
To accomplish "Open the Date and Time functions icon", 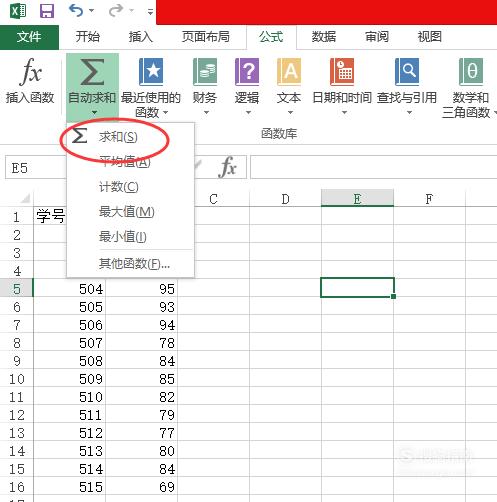I will point(342,72).
